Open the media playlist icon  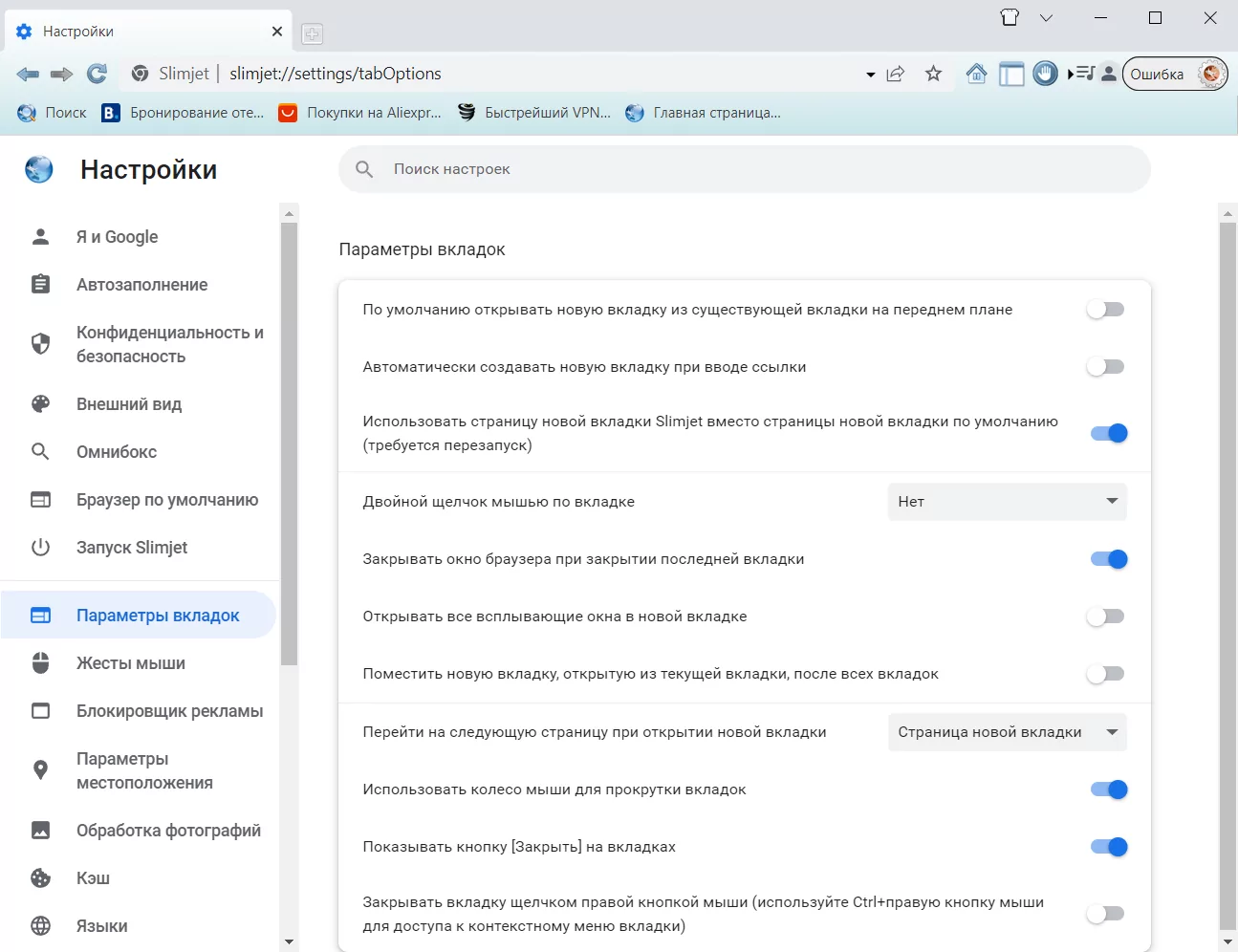coord(1081,74)
